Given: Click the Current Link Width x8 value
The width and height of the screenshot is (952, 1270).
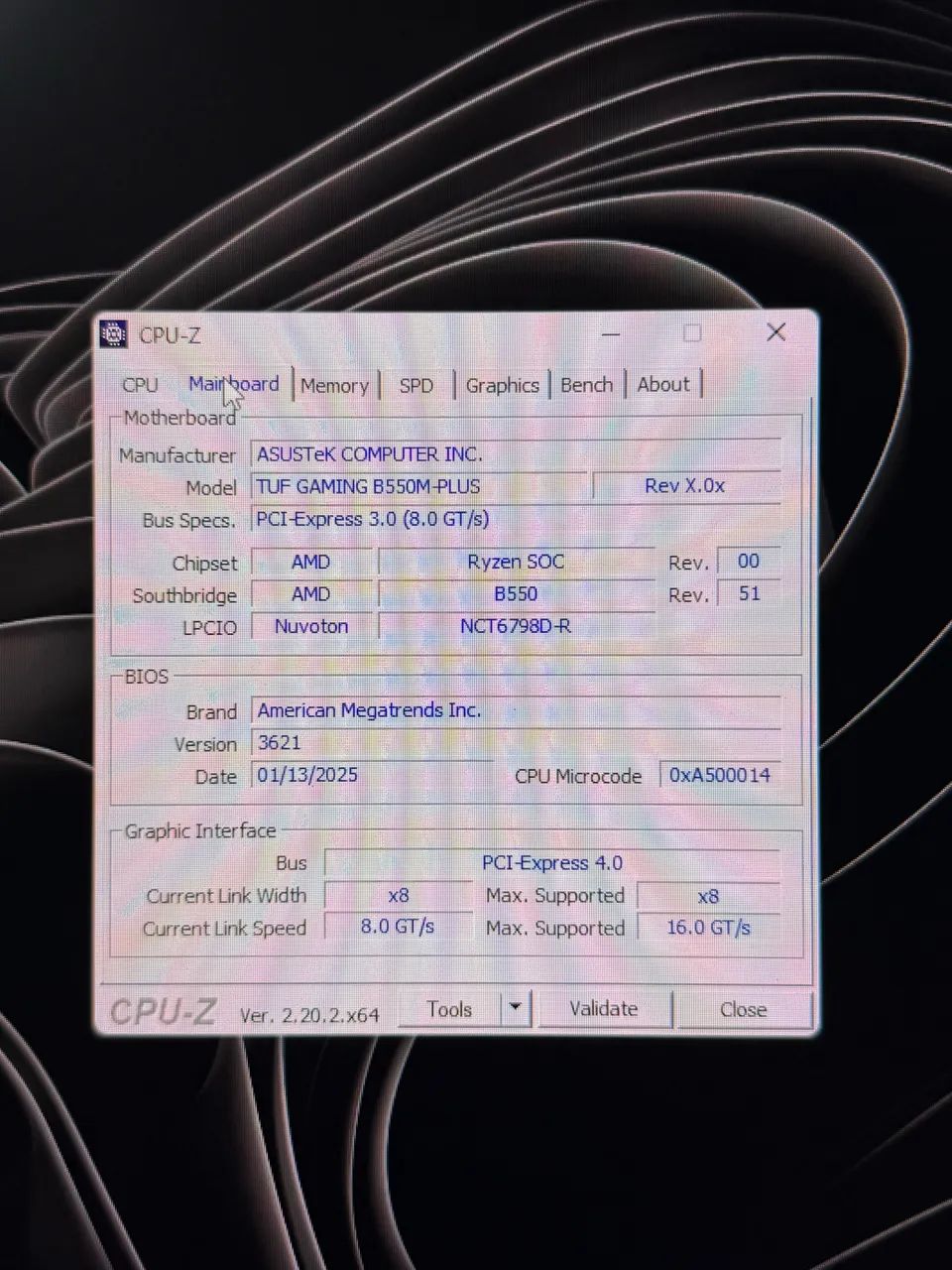Looking at the screenshot, I should 399,896.
